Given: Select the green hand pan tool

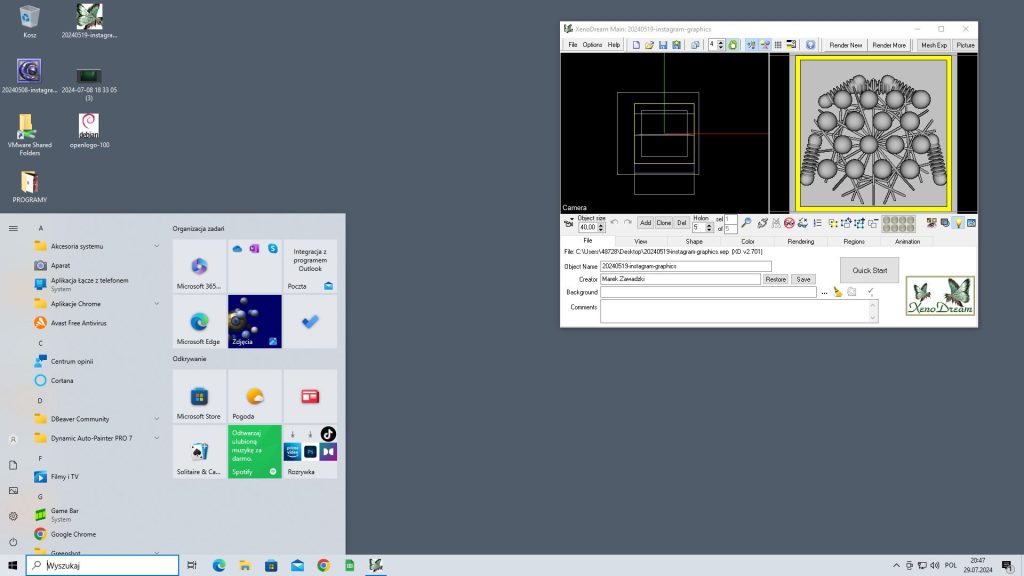Looking at the screenshot, I should 732,45.
